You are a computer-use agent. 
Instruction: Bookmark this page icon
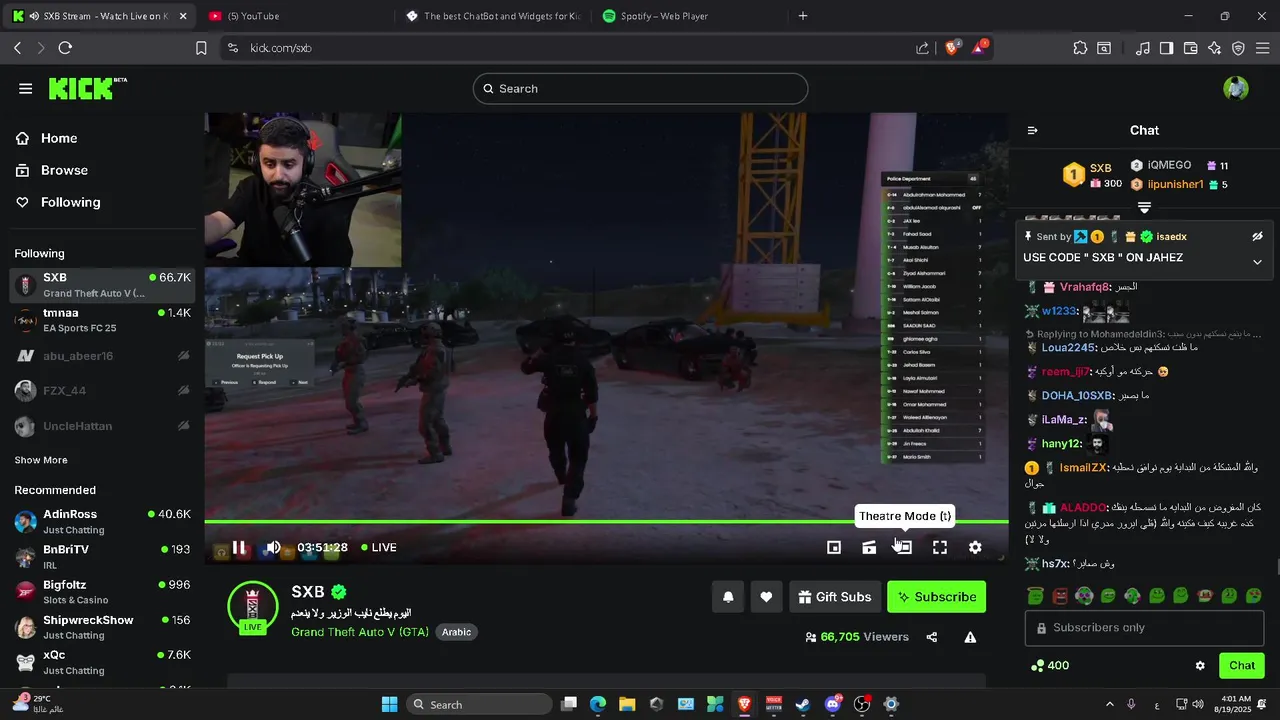point(201,48)
